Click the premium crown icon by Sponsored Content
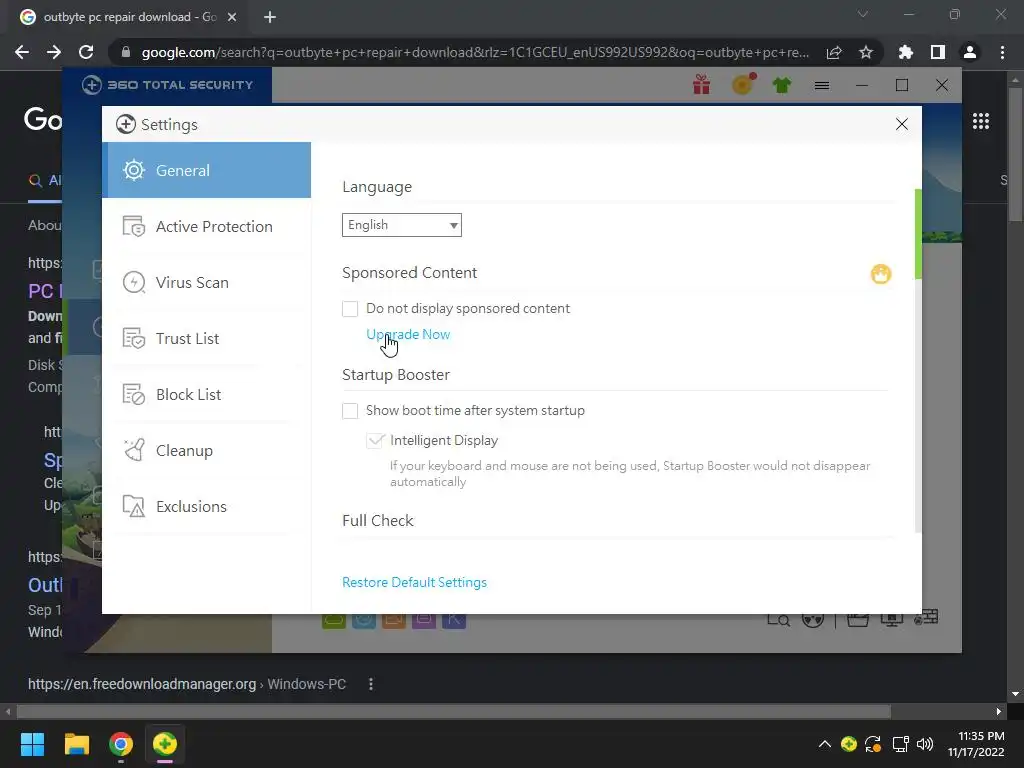The width and height of the screenshot is (1024, 768). click(x=881, y=274)
